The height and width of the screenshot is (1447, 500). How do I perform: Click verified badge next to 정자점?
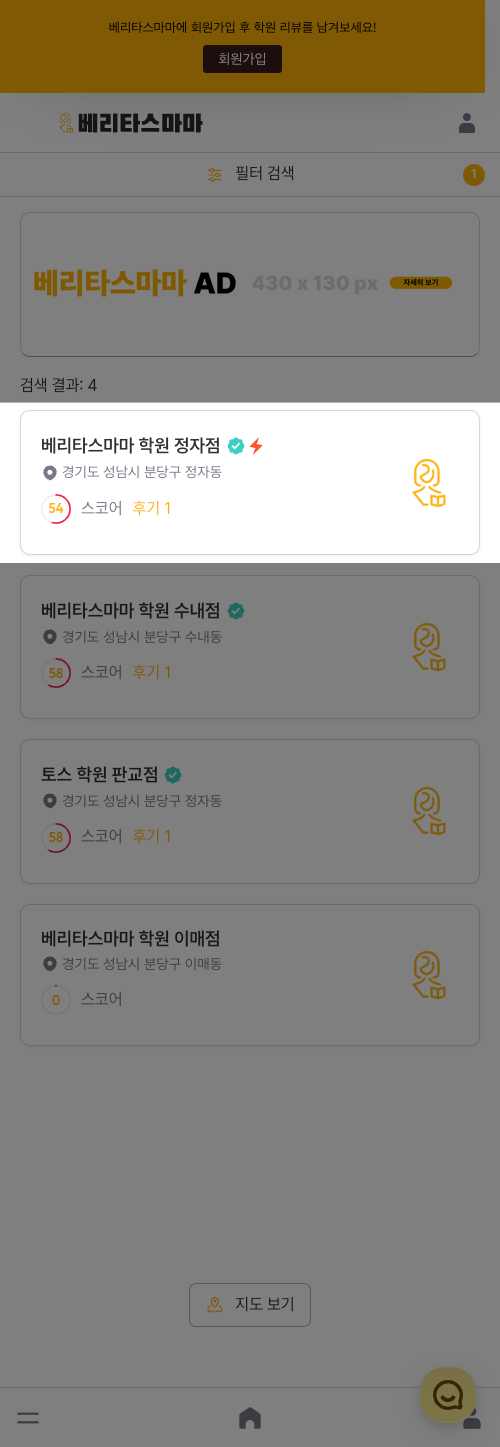click(236, 446)
